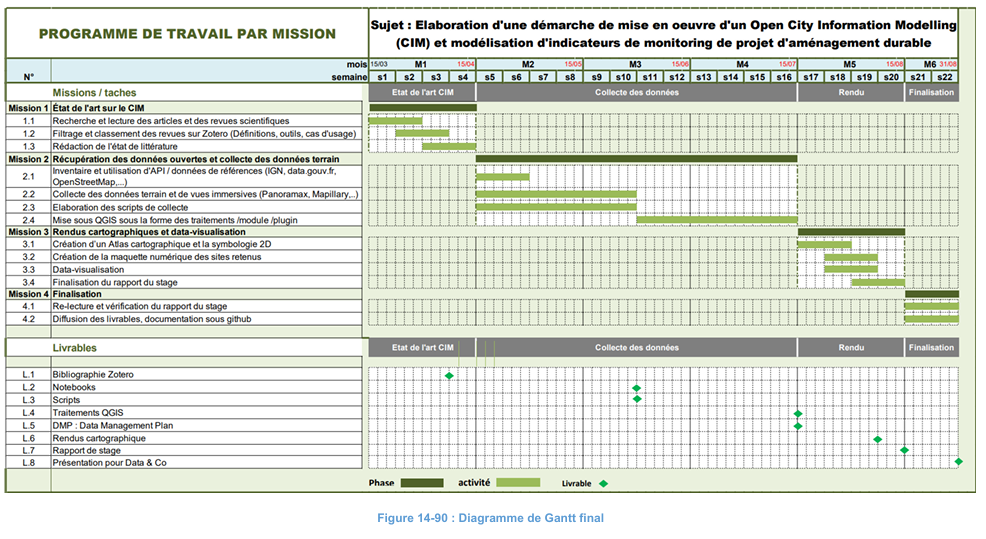Select the activity bar for task 1.1

click(395, 120)
